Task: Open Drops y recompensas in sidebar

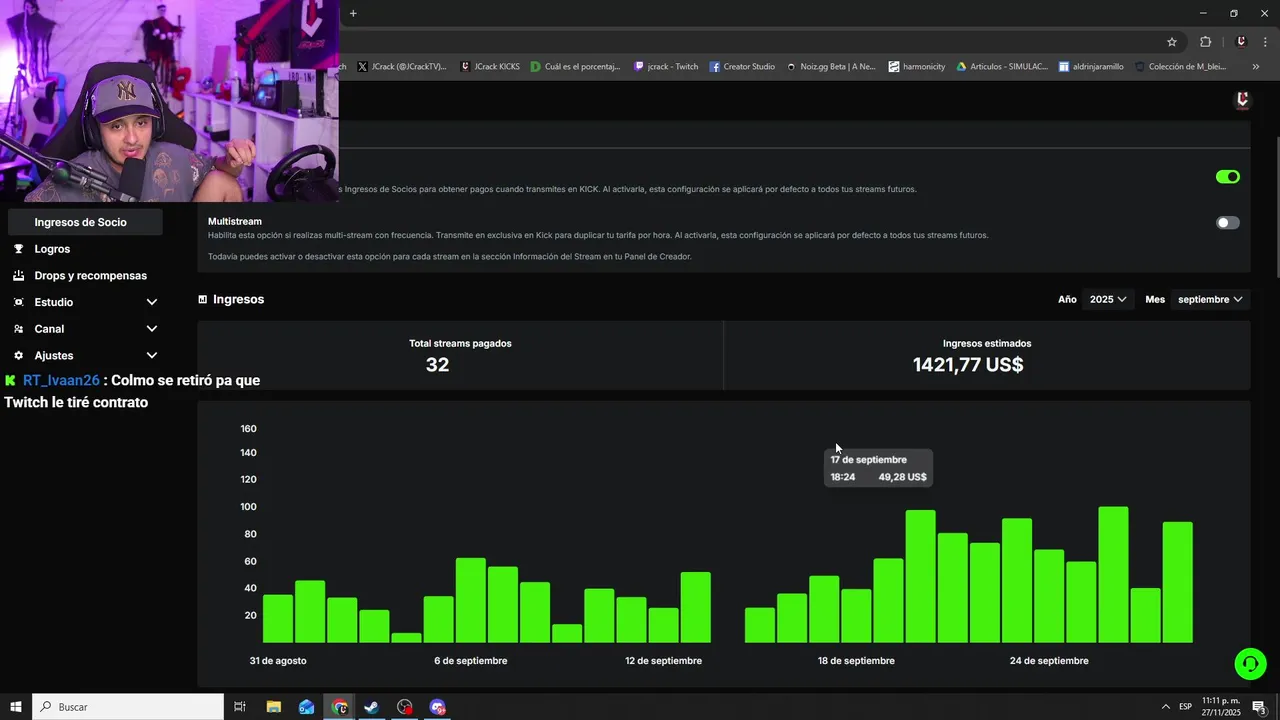Action: point(90,275)
